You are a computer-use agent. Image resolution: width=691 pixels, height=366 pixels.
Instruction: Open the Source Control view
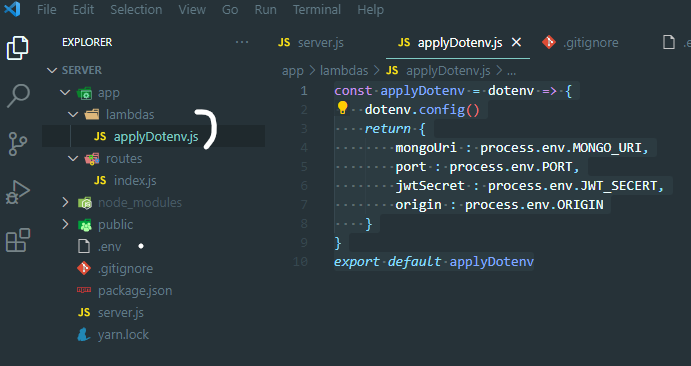[x=18, y=144]
